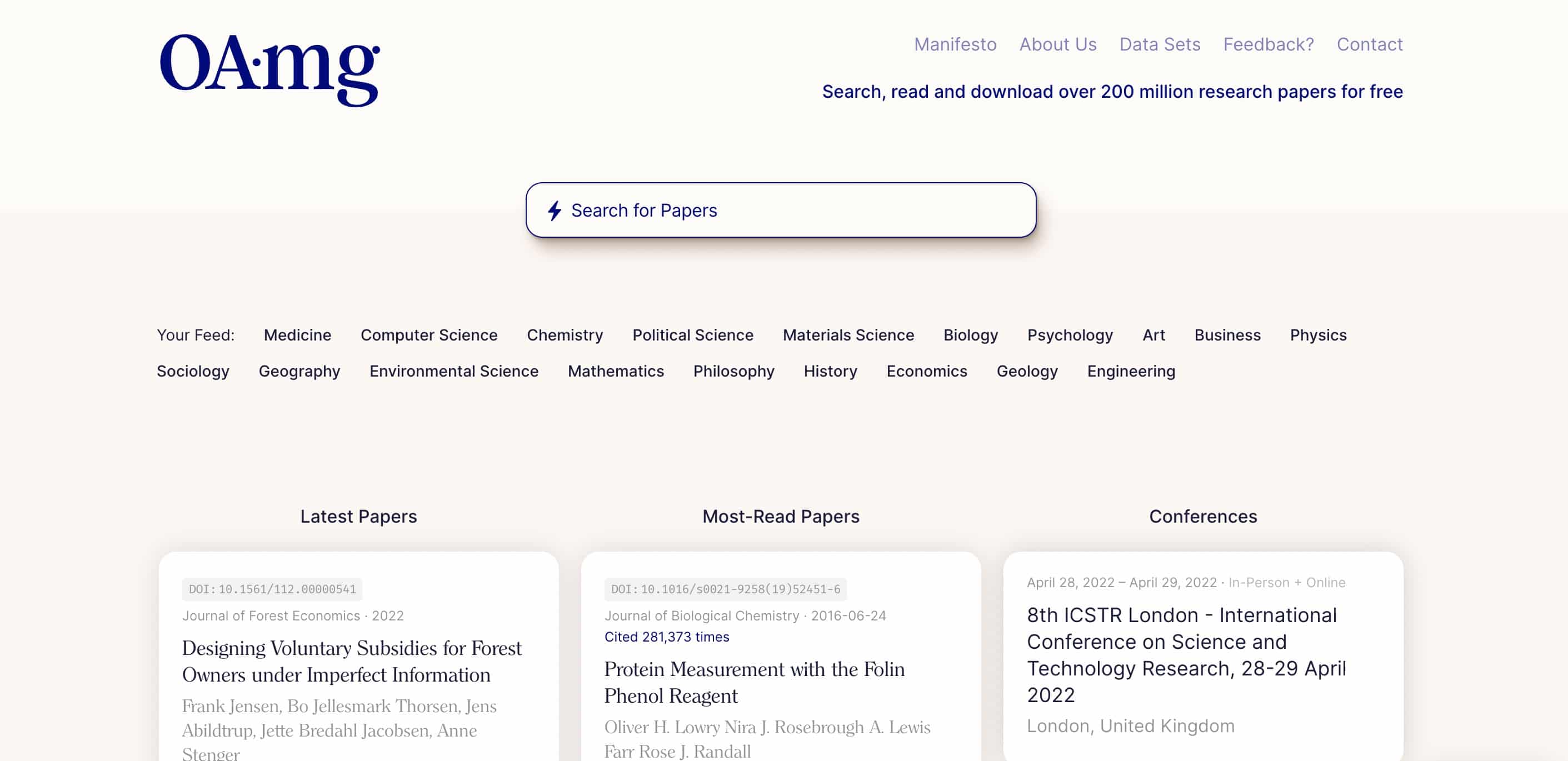Select Environmental Science in your feed

[x=453, y=371]
